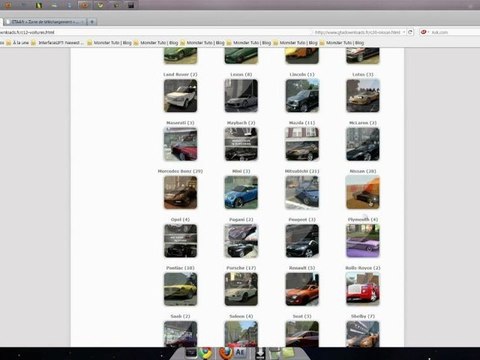The width and height of the screenshot is (480, 360).
Task: Reload the page with the refresh icon
Action: pos(410,32)
